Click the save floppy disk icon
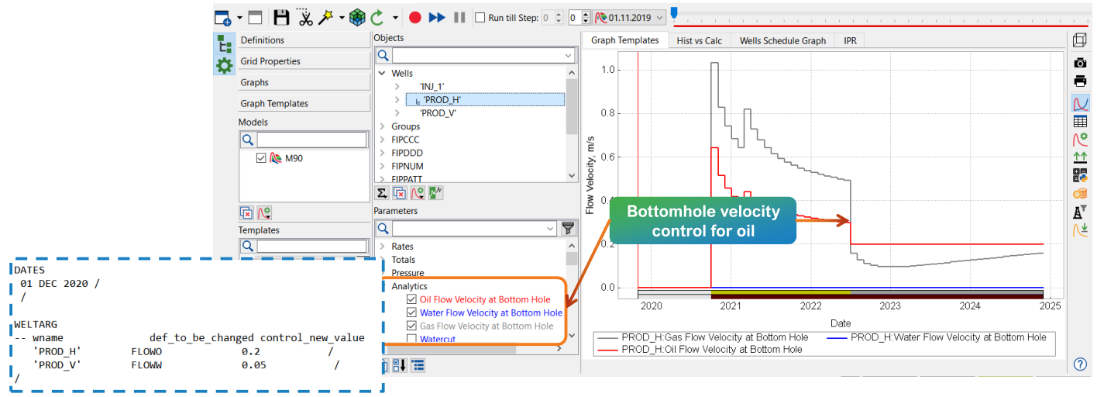 pos(281,17)
